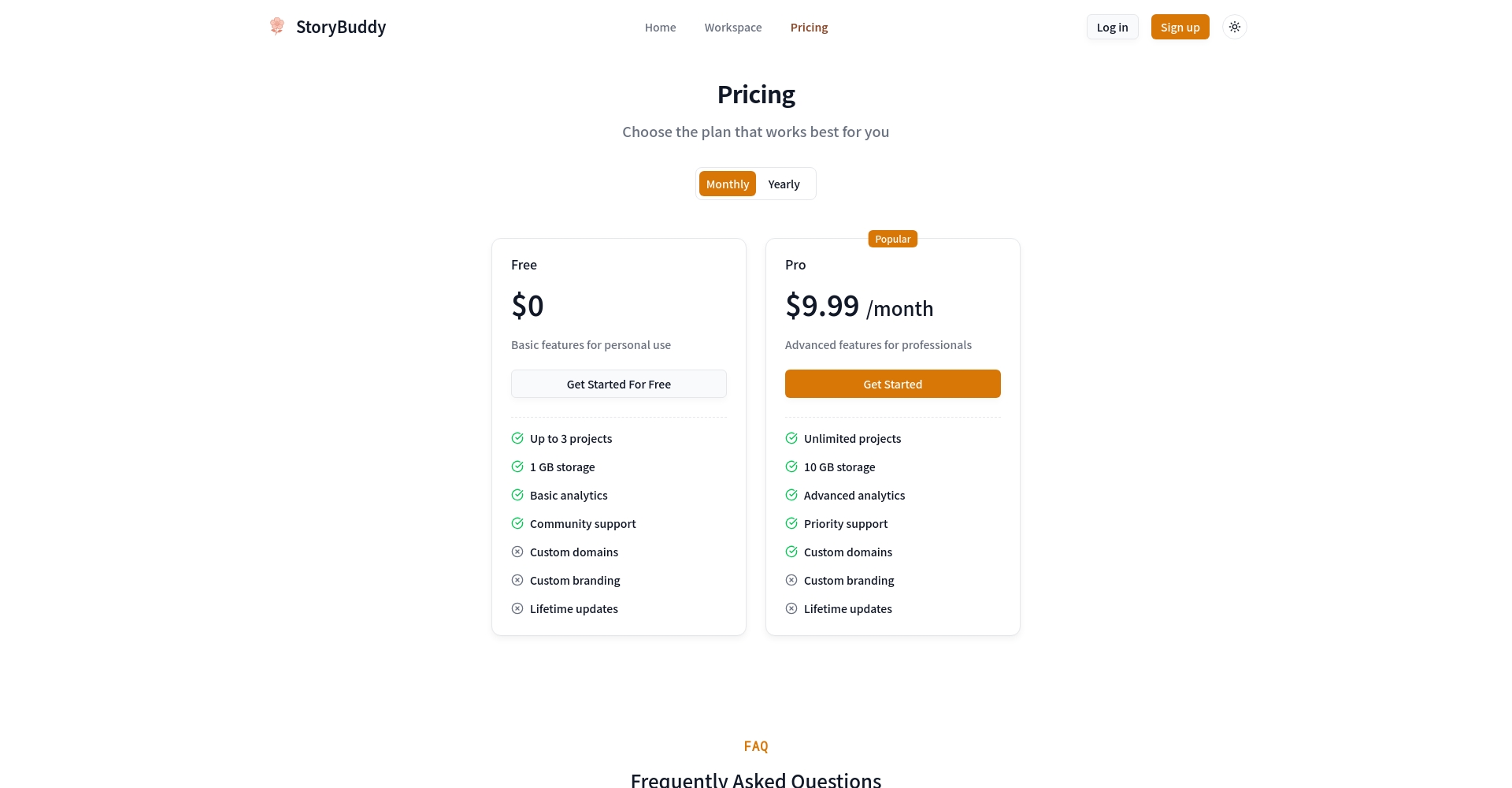The width and height of the screenshot is (1512, 788).
Task: Open the Pricing nav item
Action: [x=809, y=28]
